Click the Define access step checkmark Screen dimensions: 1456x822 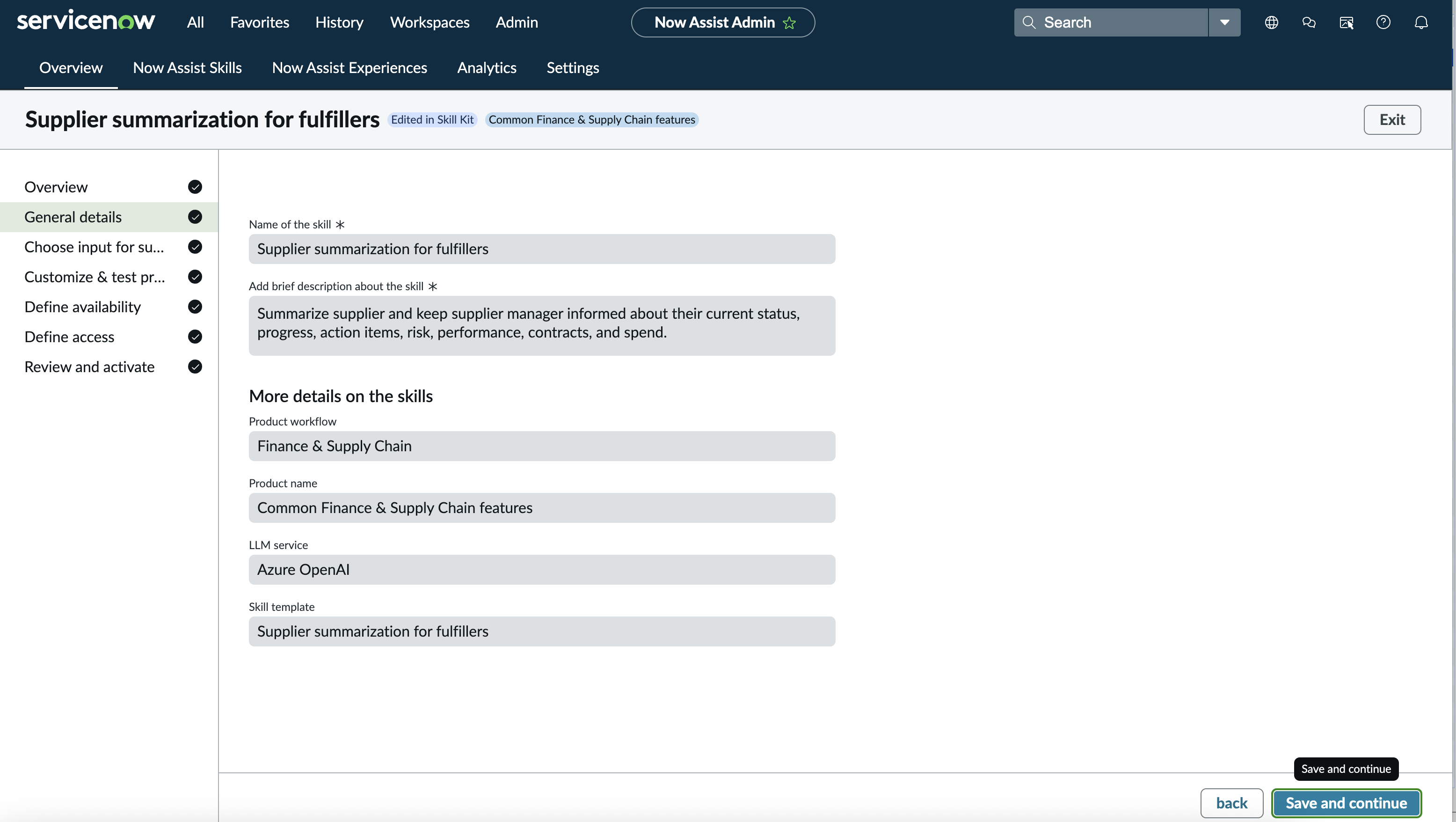[x=195, y=337]
